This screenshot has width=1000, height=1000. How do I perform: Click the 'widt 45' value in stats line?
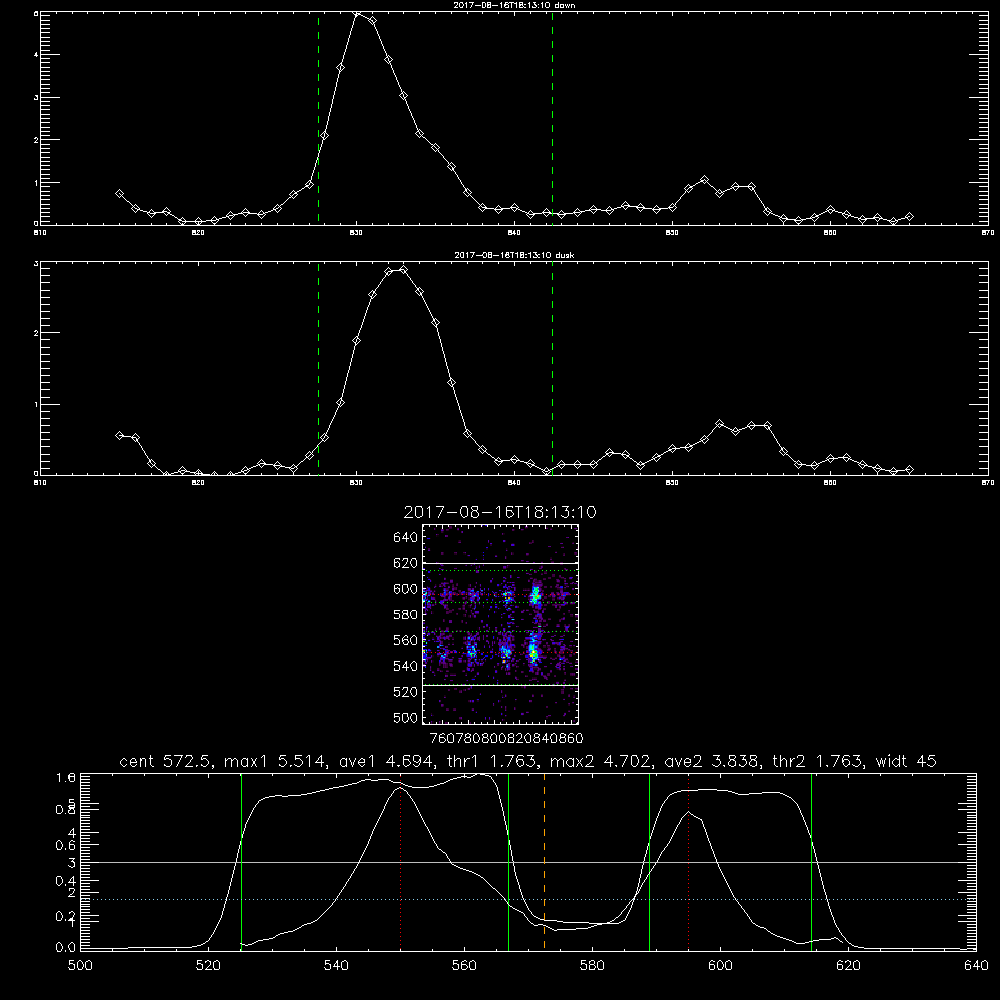(x=906, y=761)
